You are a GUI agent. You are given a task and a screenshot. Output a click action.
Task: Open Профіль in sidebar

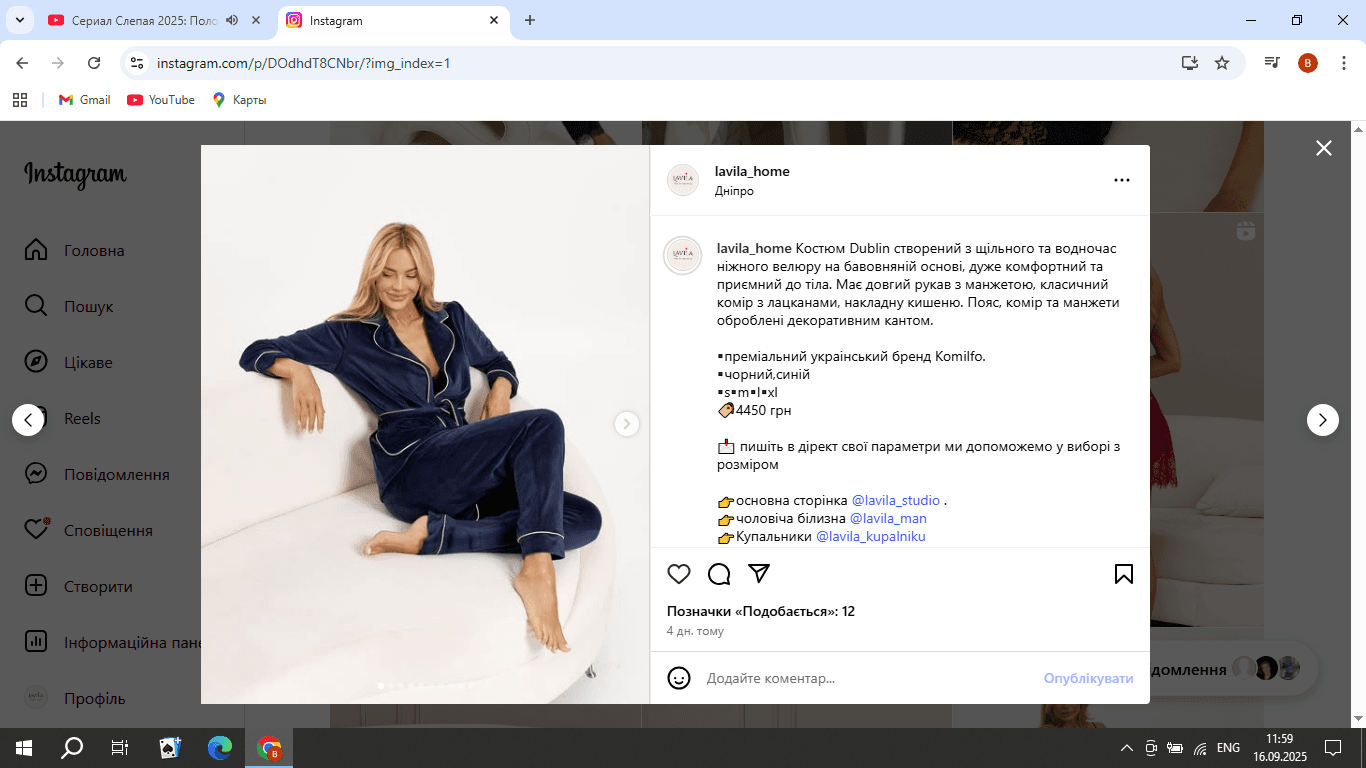(x=76, y=698)
